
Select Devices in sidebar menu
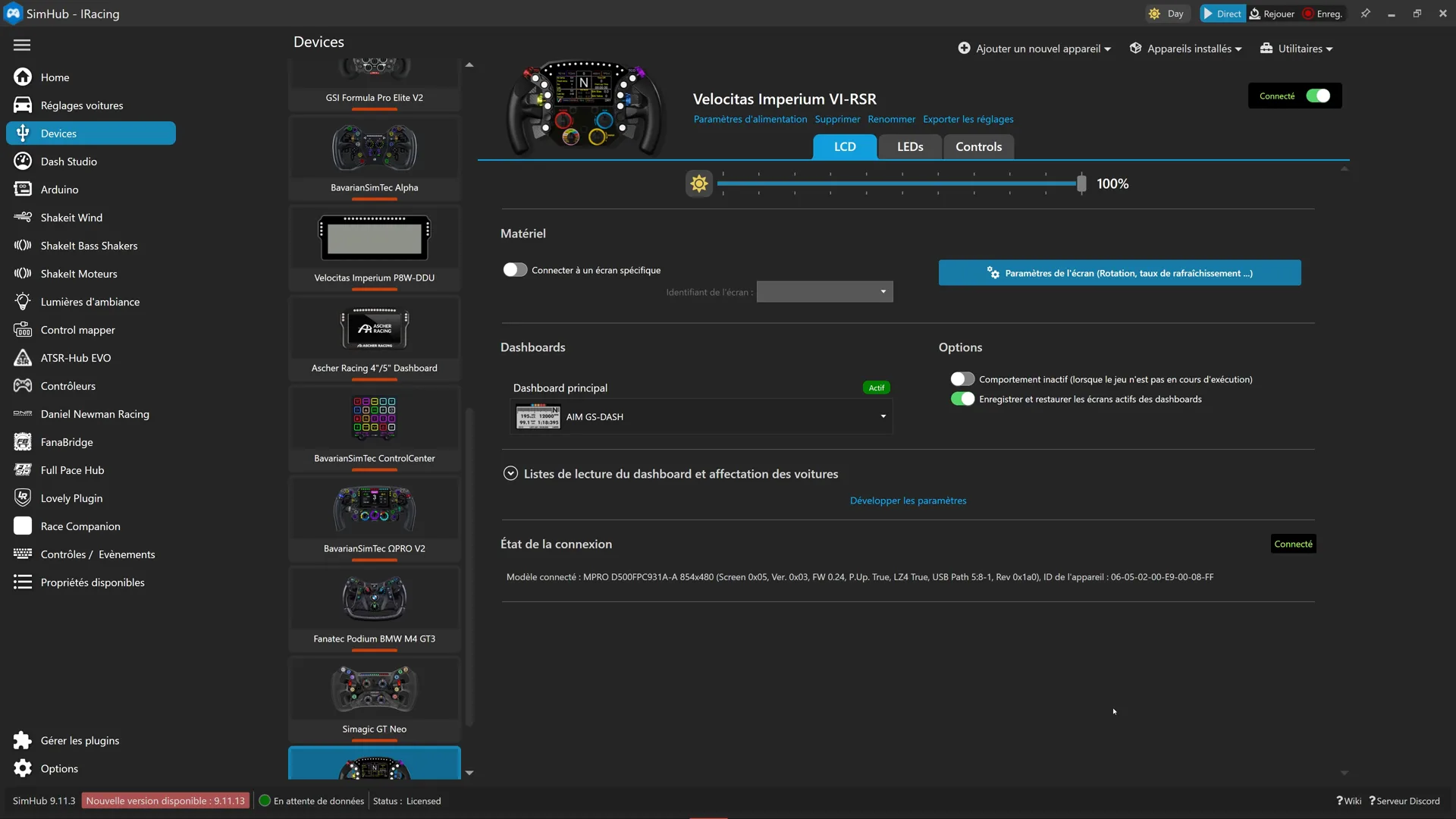tap(91, 133)
